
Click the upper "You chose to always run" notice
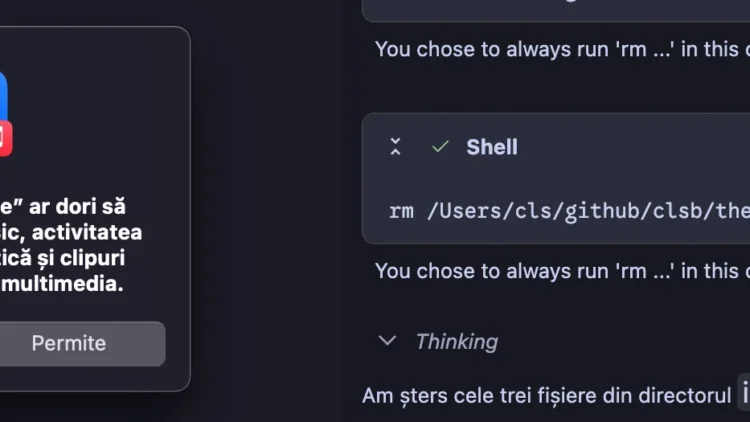coord(560,49)
